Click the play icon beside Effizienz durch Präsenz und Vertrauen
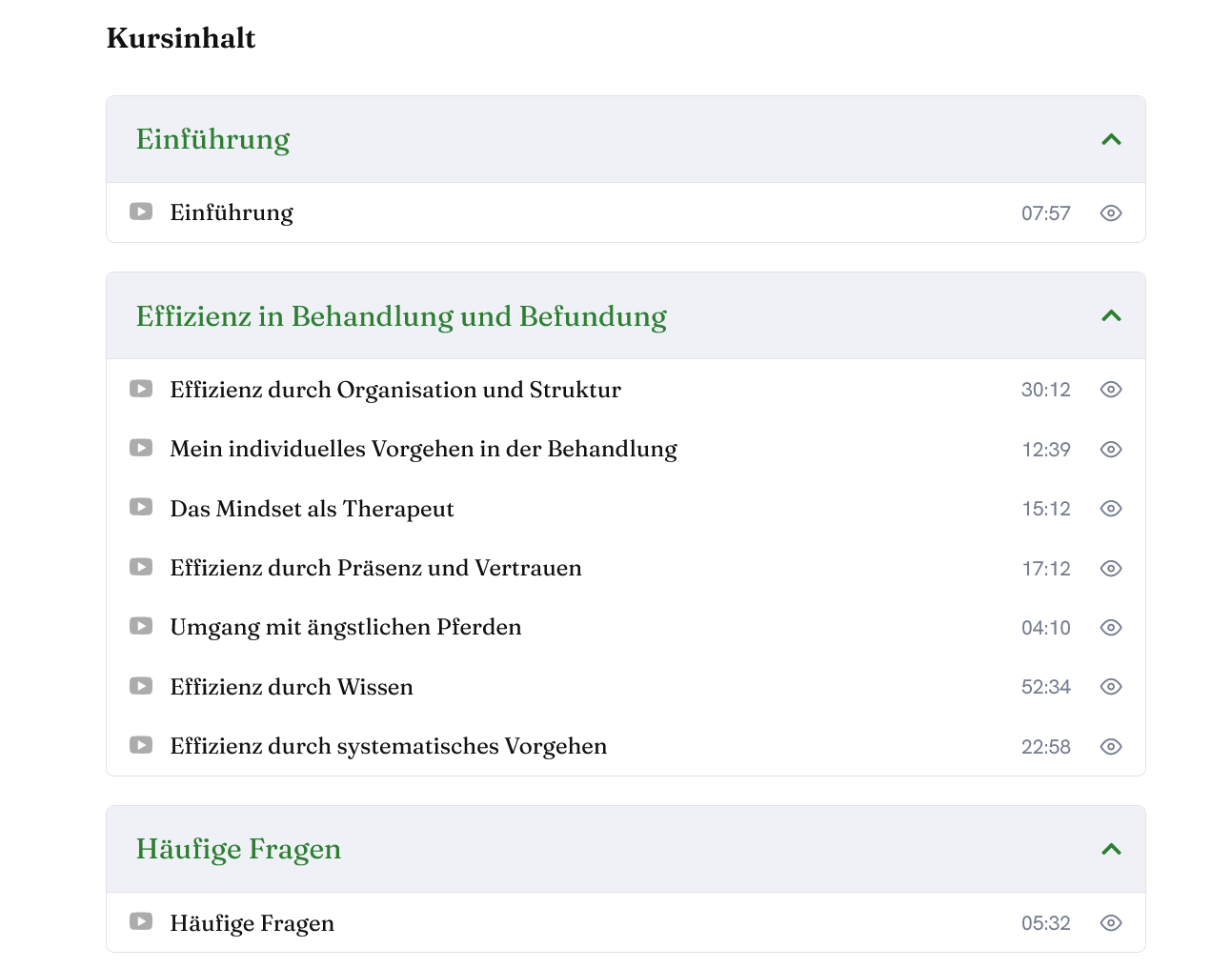Screen dimensions: 1232x968 pos(141,567)
